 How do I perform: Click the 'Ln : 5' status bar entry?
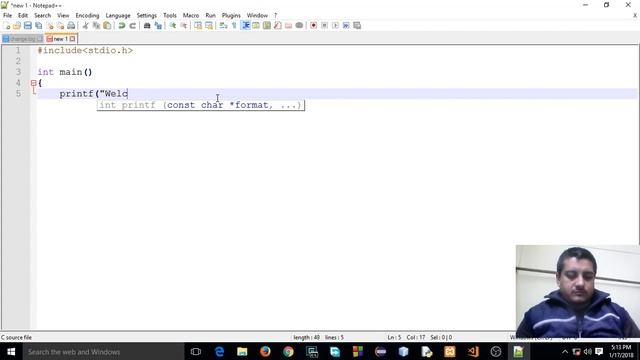[x=394, y=338]
